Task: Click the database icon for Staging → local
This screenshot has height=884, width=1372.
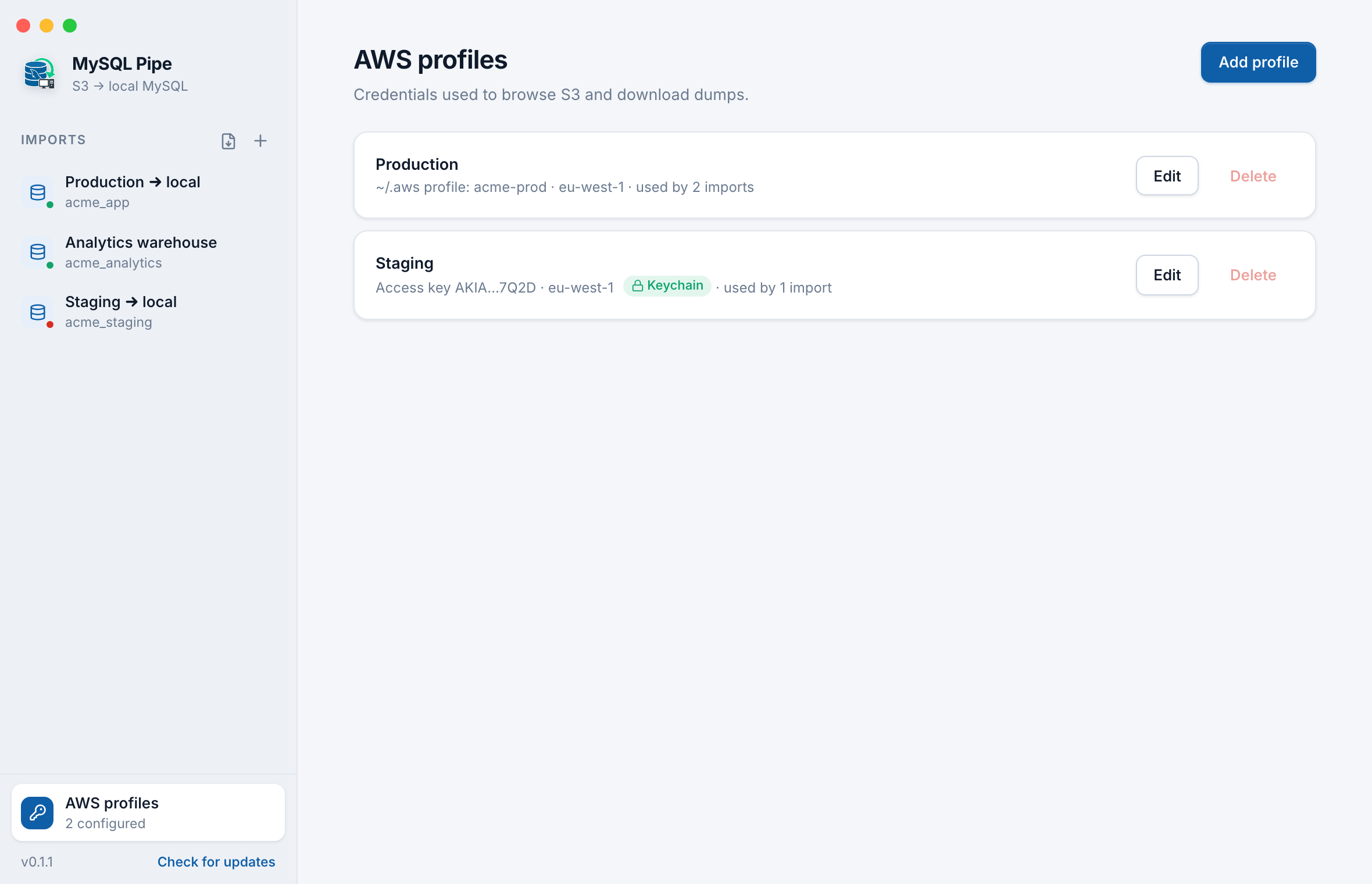Action: [x=38, y=312]
